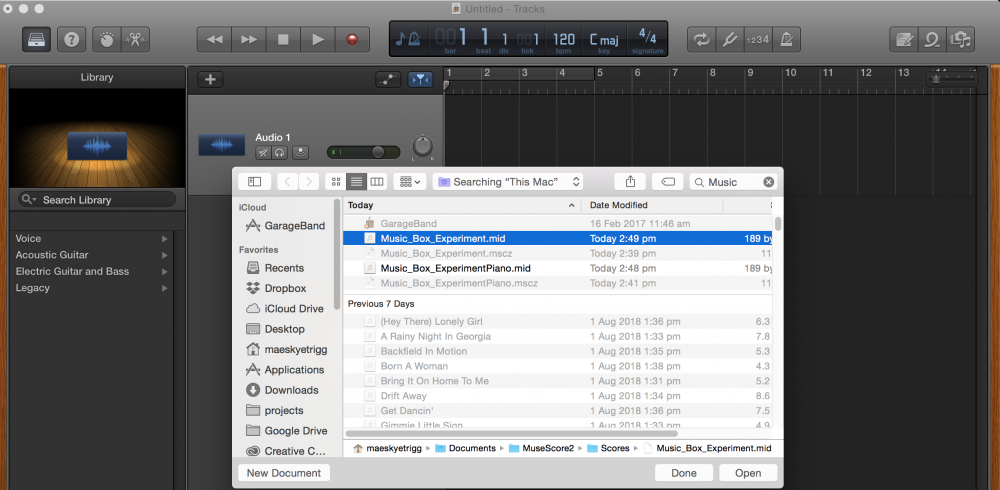Click in the Music search field

tap(733, 182)
